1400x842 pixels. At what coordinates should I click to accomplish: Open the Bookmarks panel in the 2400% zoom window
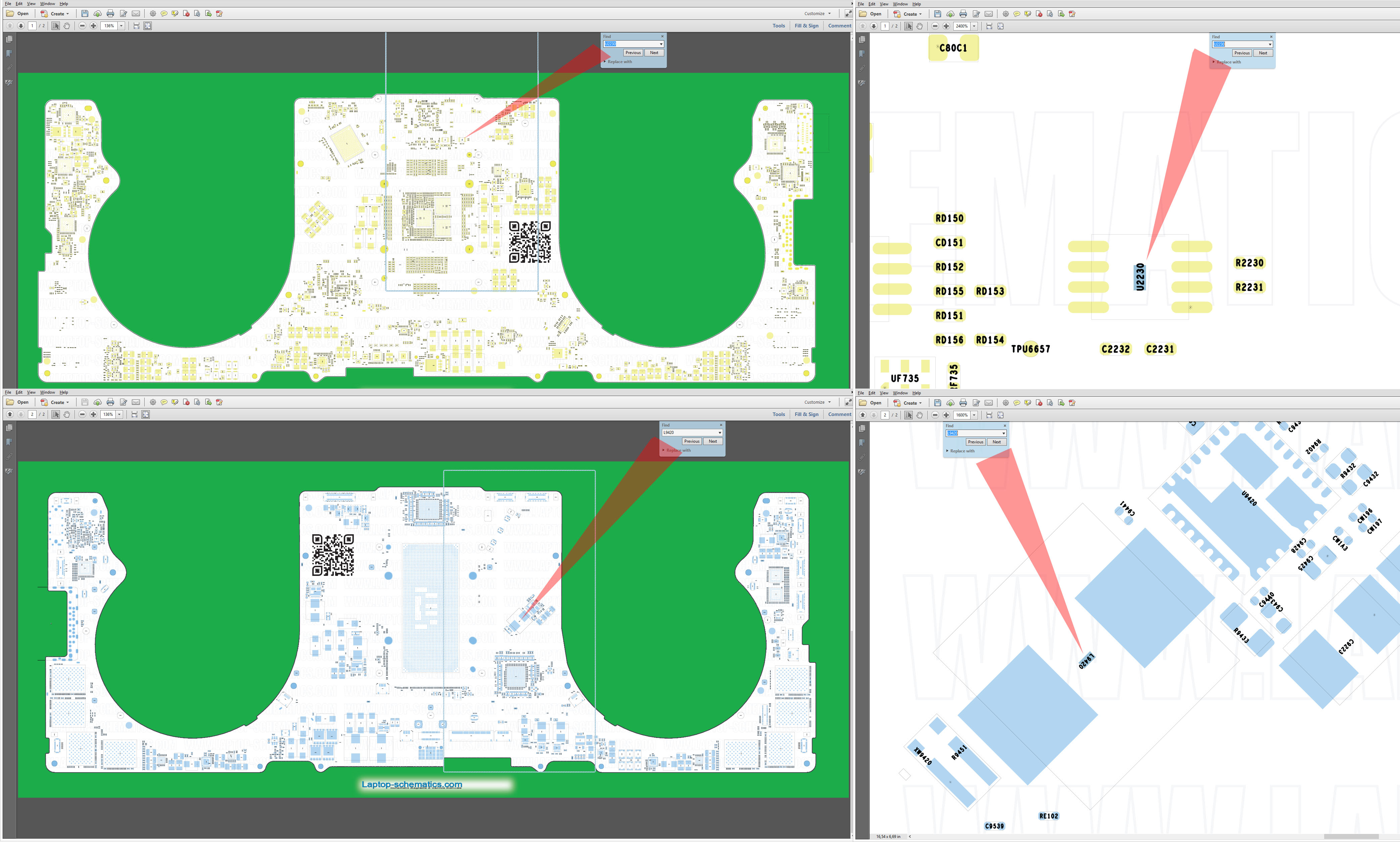point(862,54)
